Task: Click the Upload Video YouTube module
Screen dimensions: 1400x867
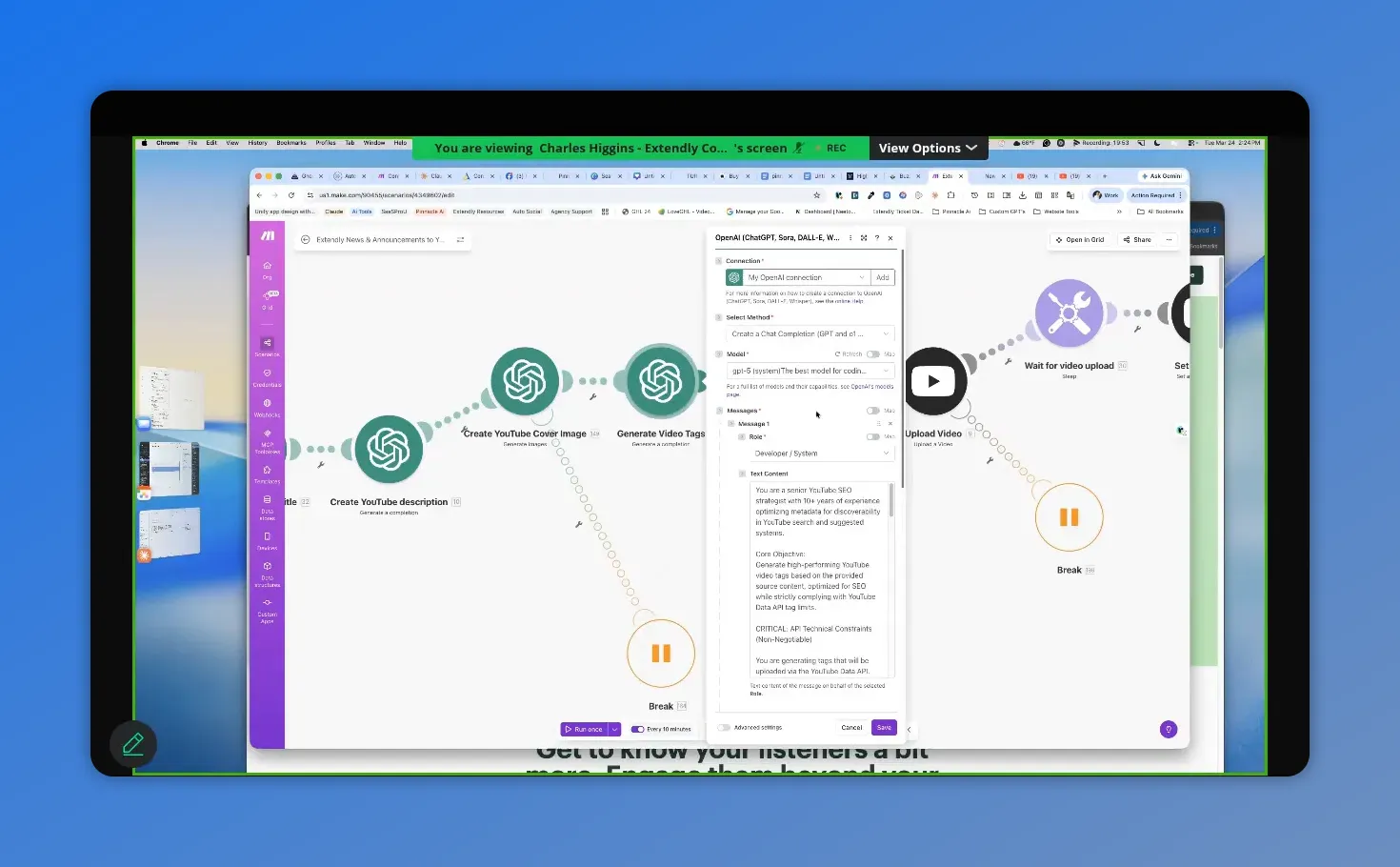Action: pos(934,380)
